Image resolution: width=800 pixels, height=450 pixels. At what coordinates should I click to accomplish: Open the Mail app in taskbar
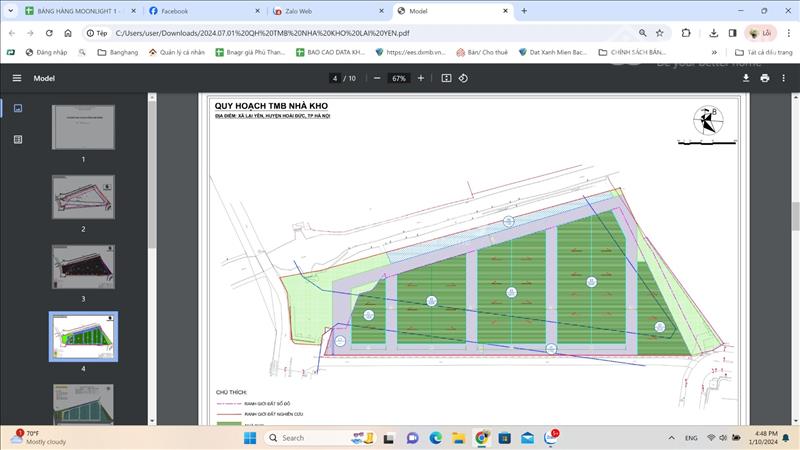click(x=528, y=438)
